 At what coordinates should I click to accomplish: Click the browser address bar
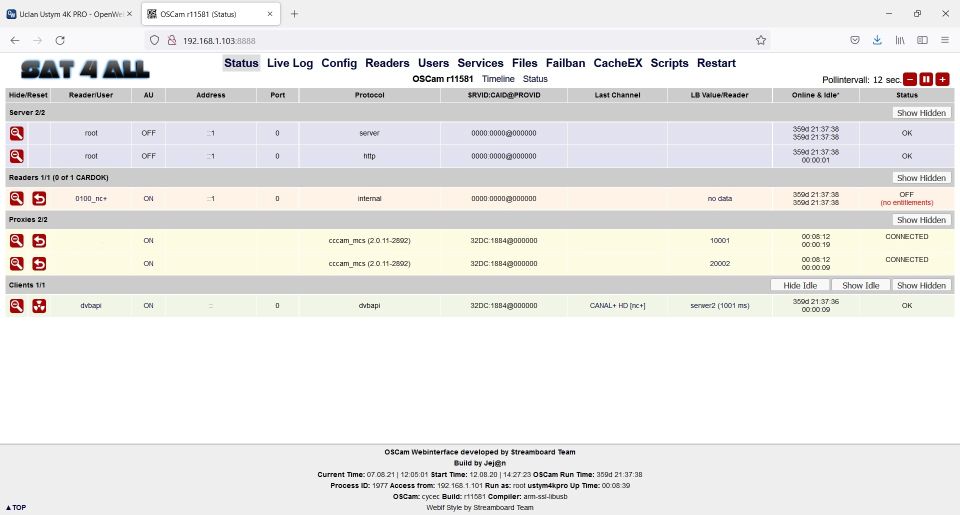pyautogui.click(x=450, y=40)
